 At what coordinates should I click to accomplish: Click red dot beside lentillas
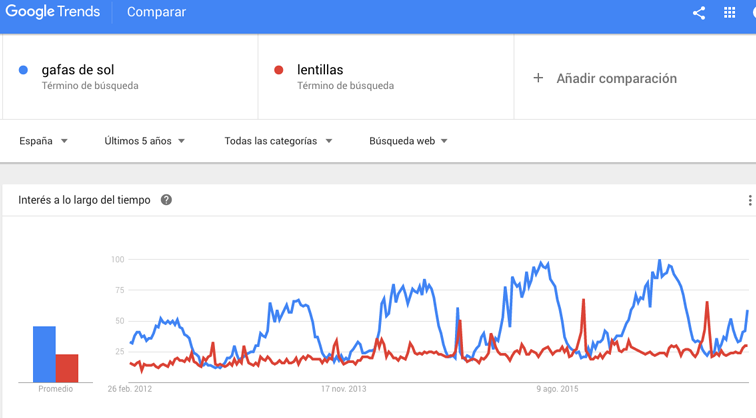click(x=279, y=70)
